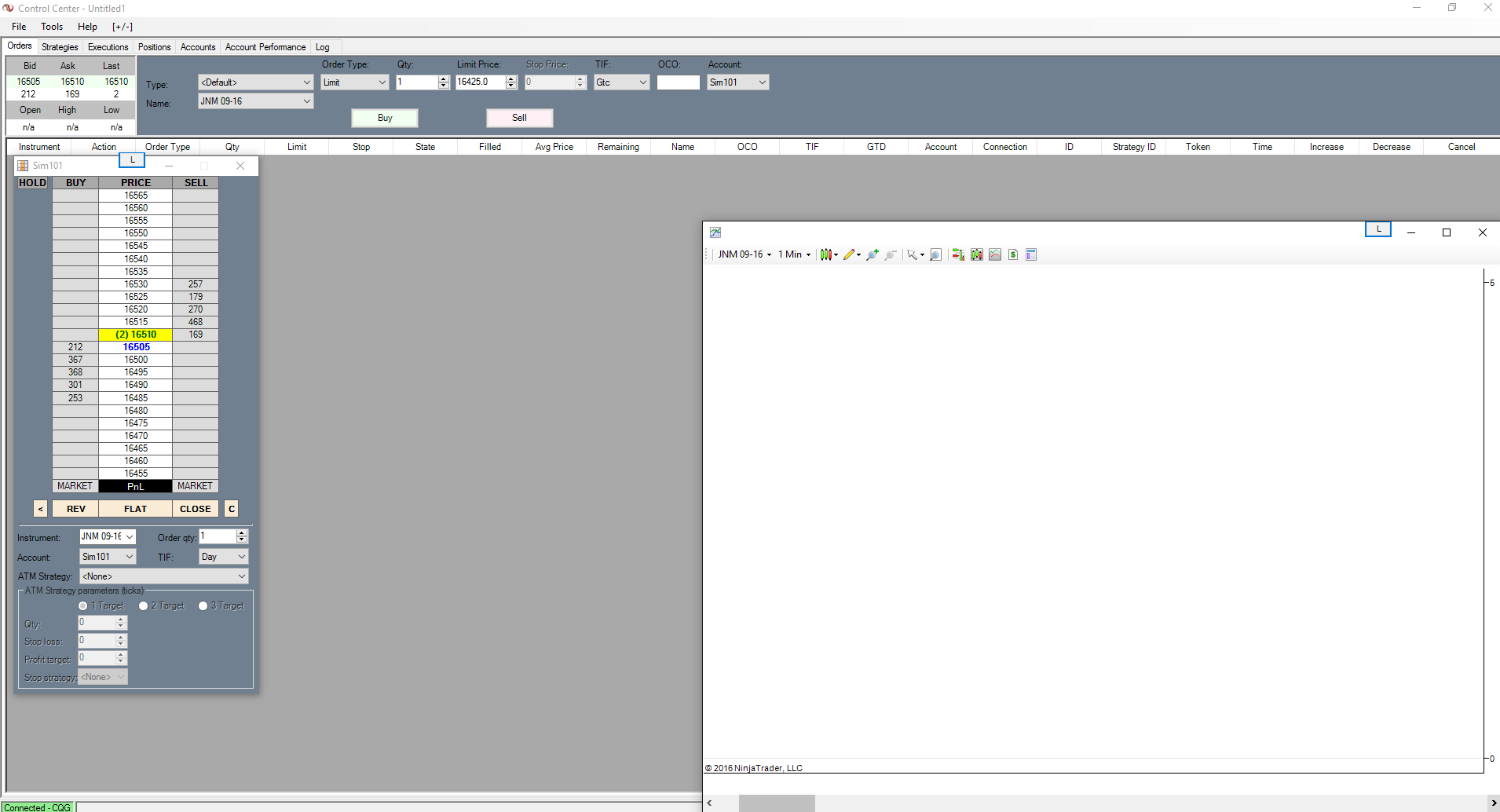Image resolution: width=1500 pixels, height=812 pixels.
Task: Click the 16505 best bid price cell
Action: pos(135,347)
